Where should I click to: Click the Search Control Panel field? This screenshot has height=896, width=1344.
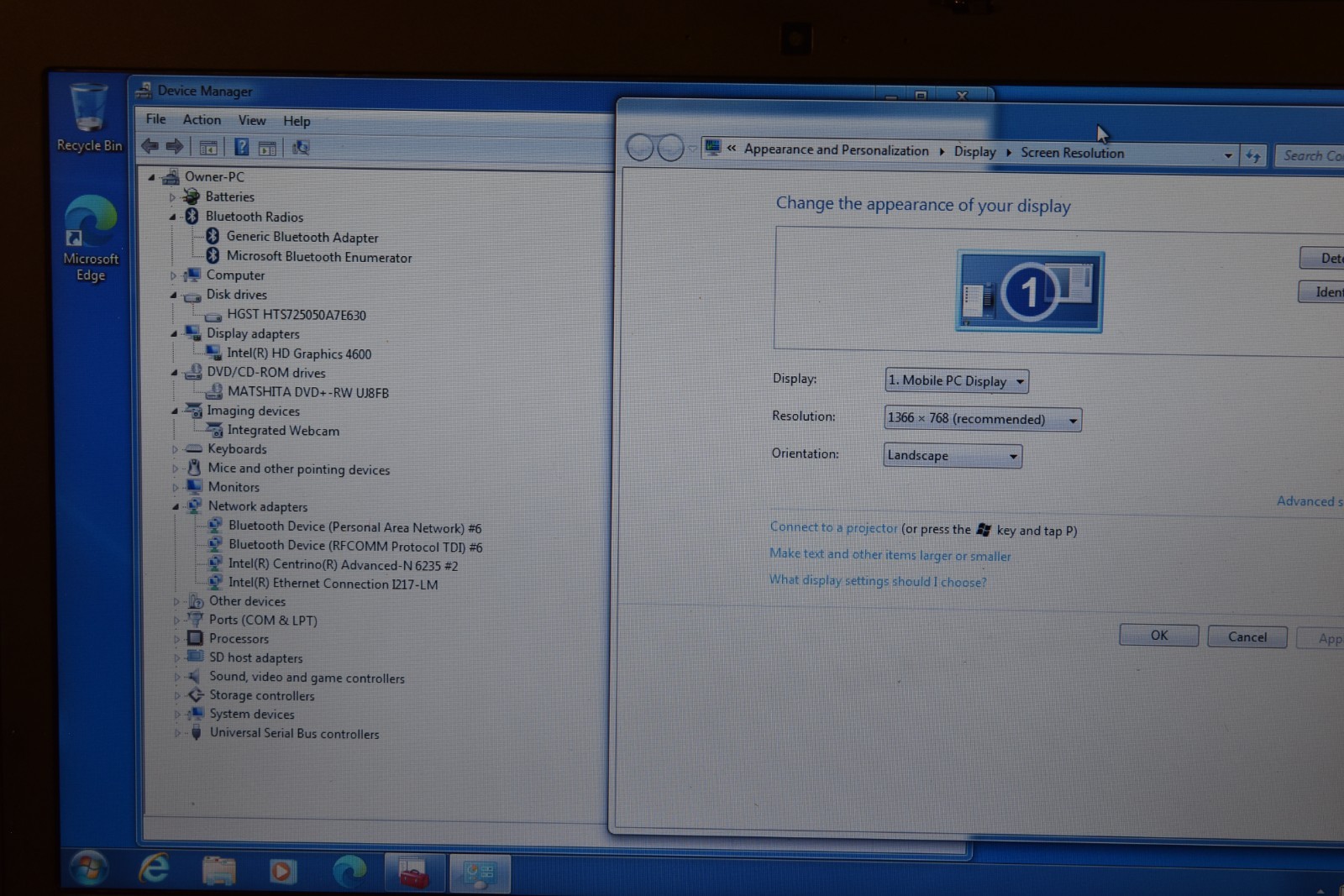[x=1310, y=155]
